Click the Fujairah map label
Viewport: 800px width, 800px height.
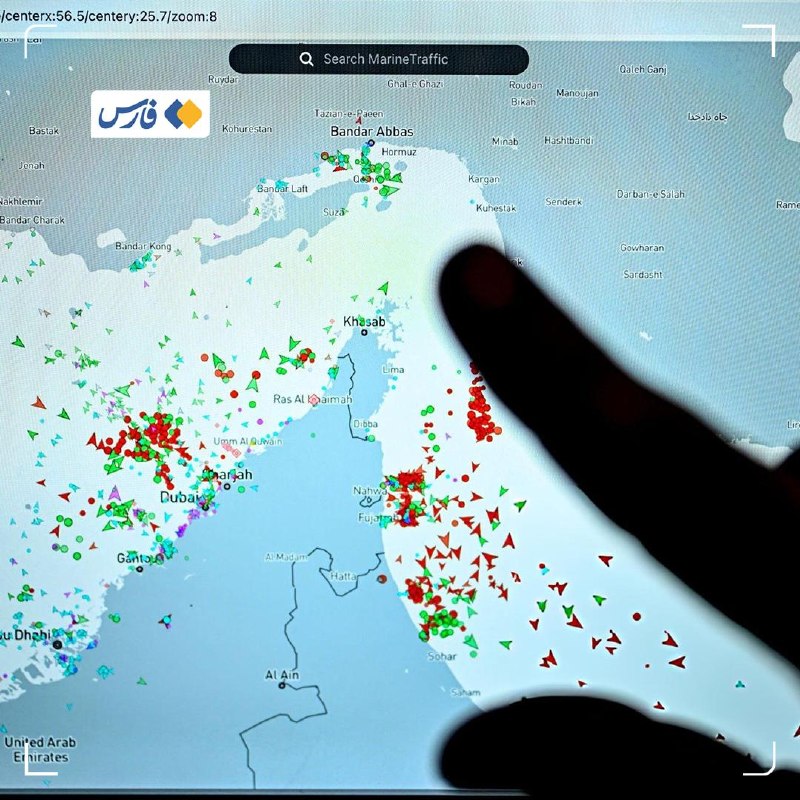(x=377, y=518)
